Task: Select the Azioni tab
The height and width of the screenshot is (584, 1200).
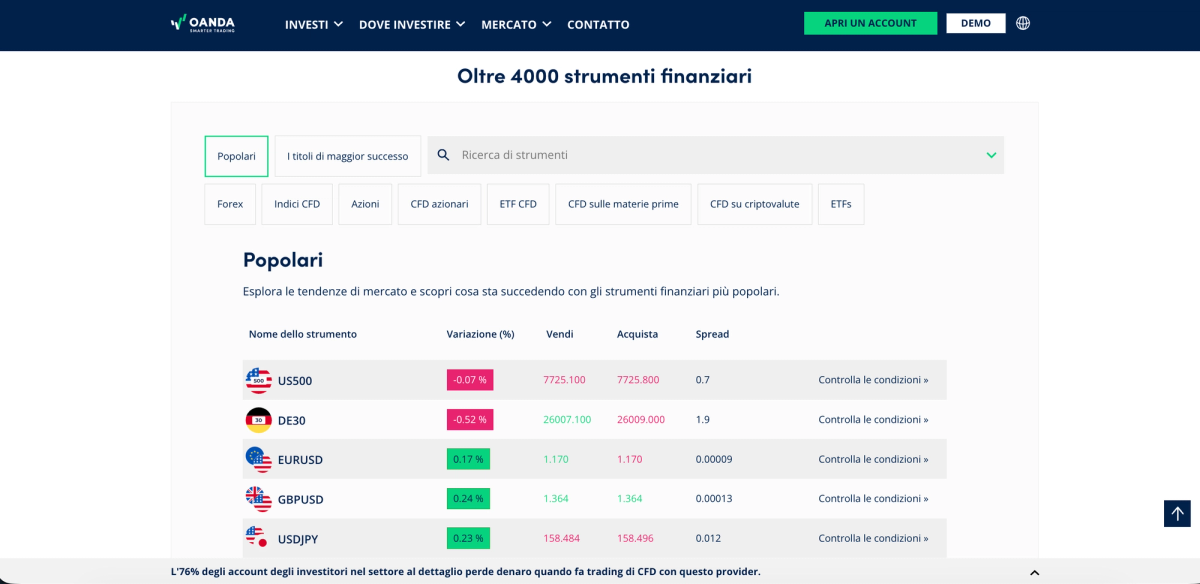Action: (365, 204)
